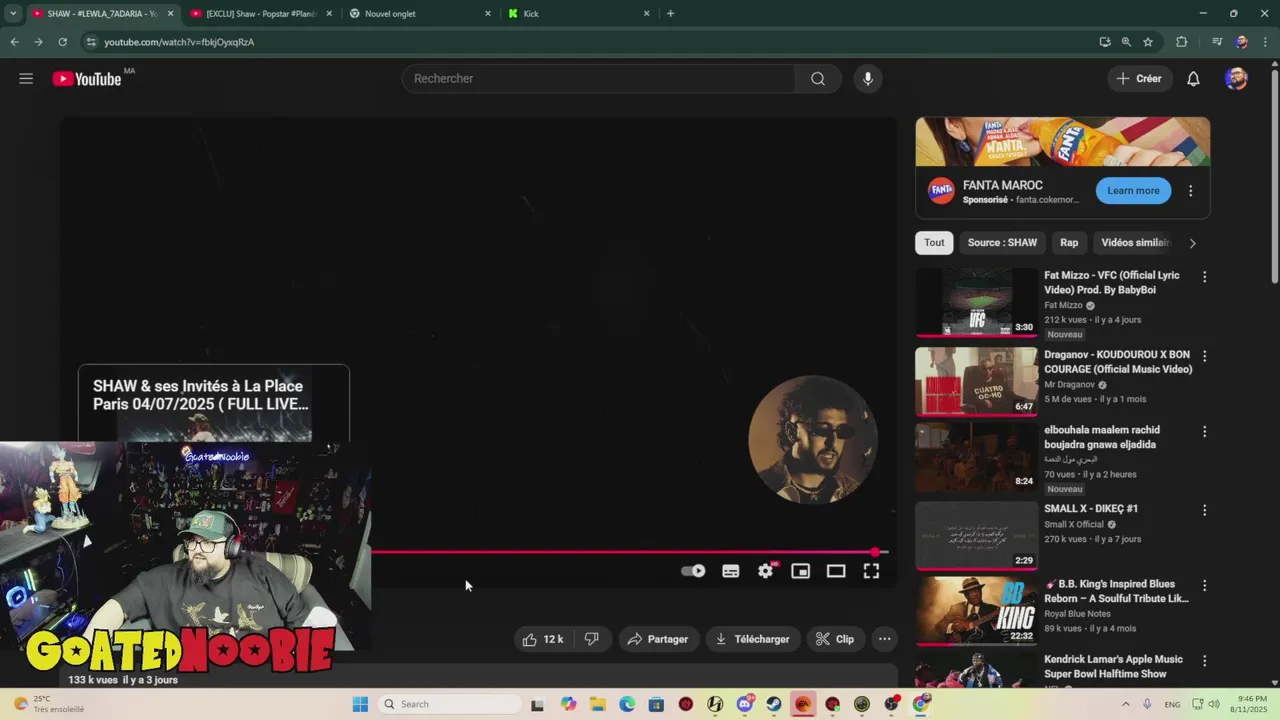Image resolution: width=1280 pixels, height=720 pixels.
Task: Open YouTube notifications bell
Action: (x=1193, y=79)
